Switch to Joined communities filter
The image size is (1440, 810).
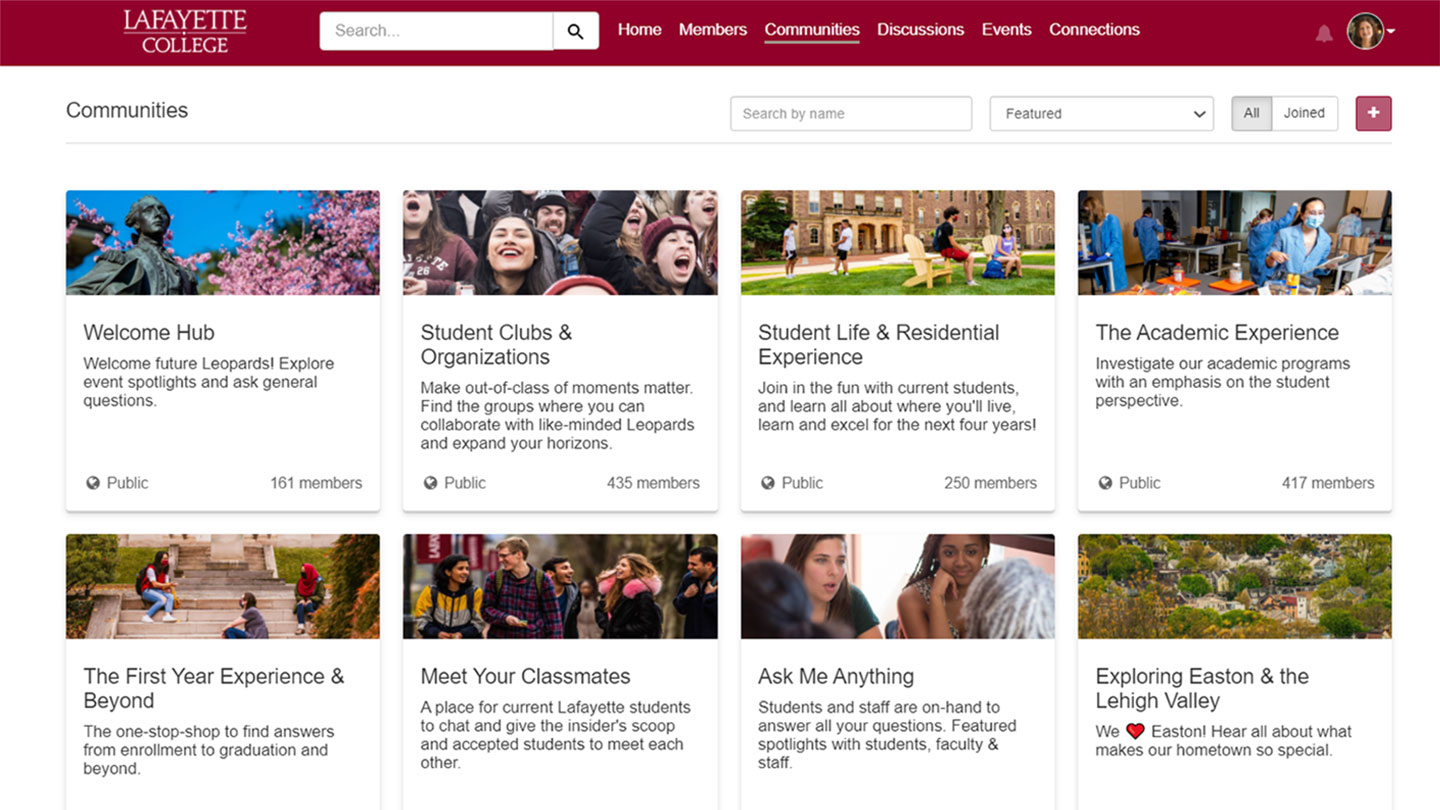coord(1304,113)
